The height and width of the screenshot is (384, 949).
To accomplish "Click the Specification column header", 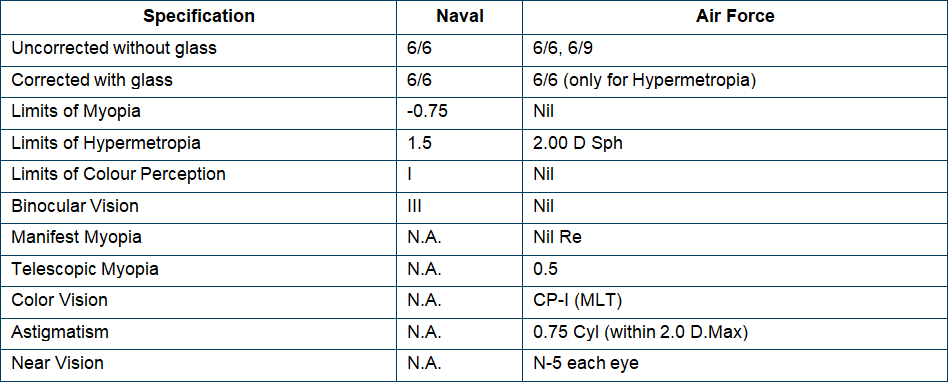I will tap(199, 16).
